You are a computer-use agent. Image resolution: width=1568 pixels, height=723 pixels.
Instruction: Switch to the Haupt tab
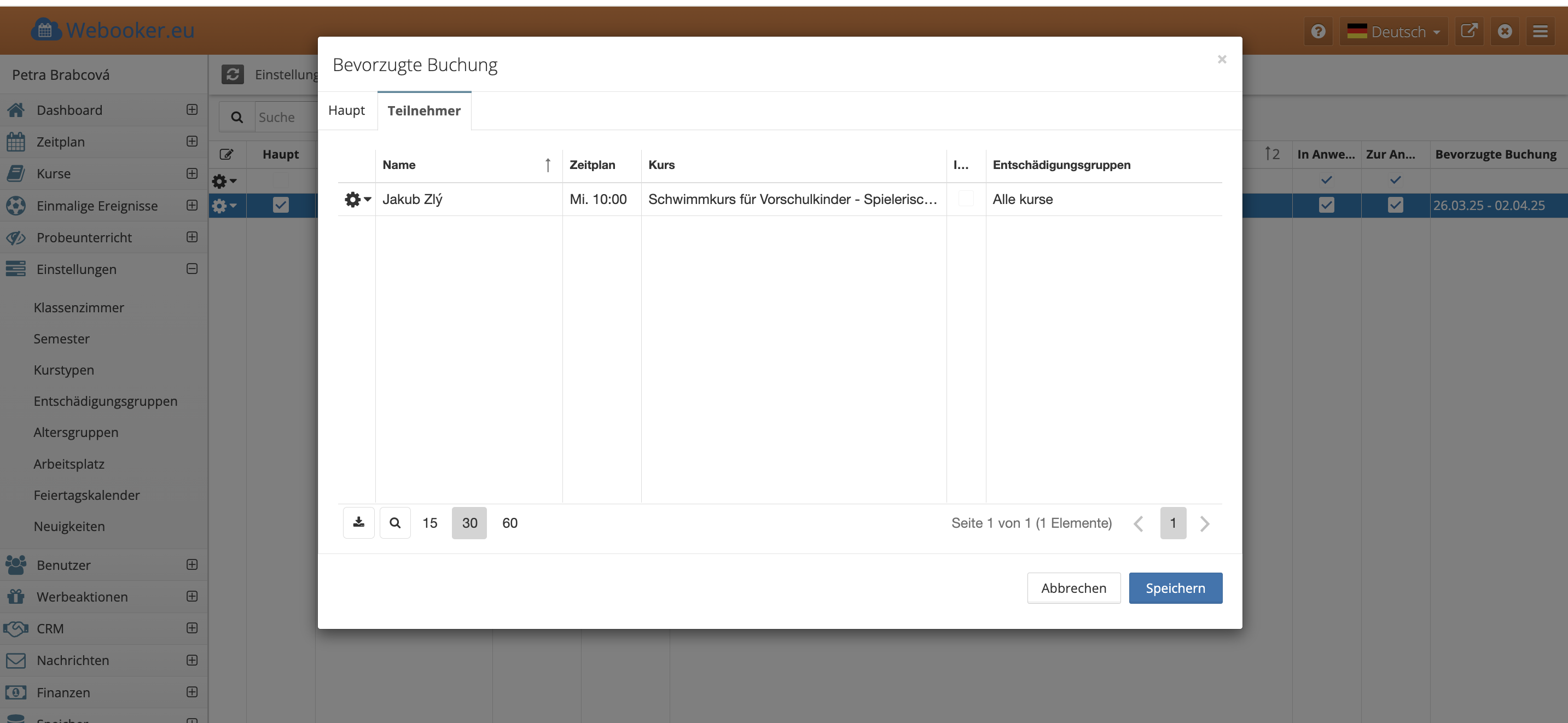[346, 111]
